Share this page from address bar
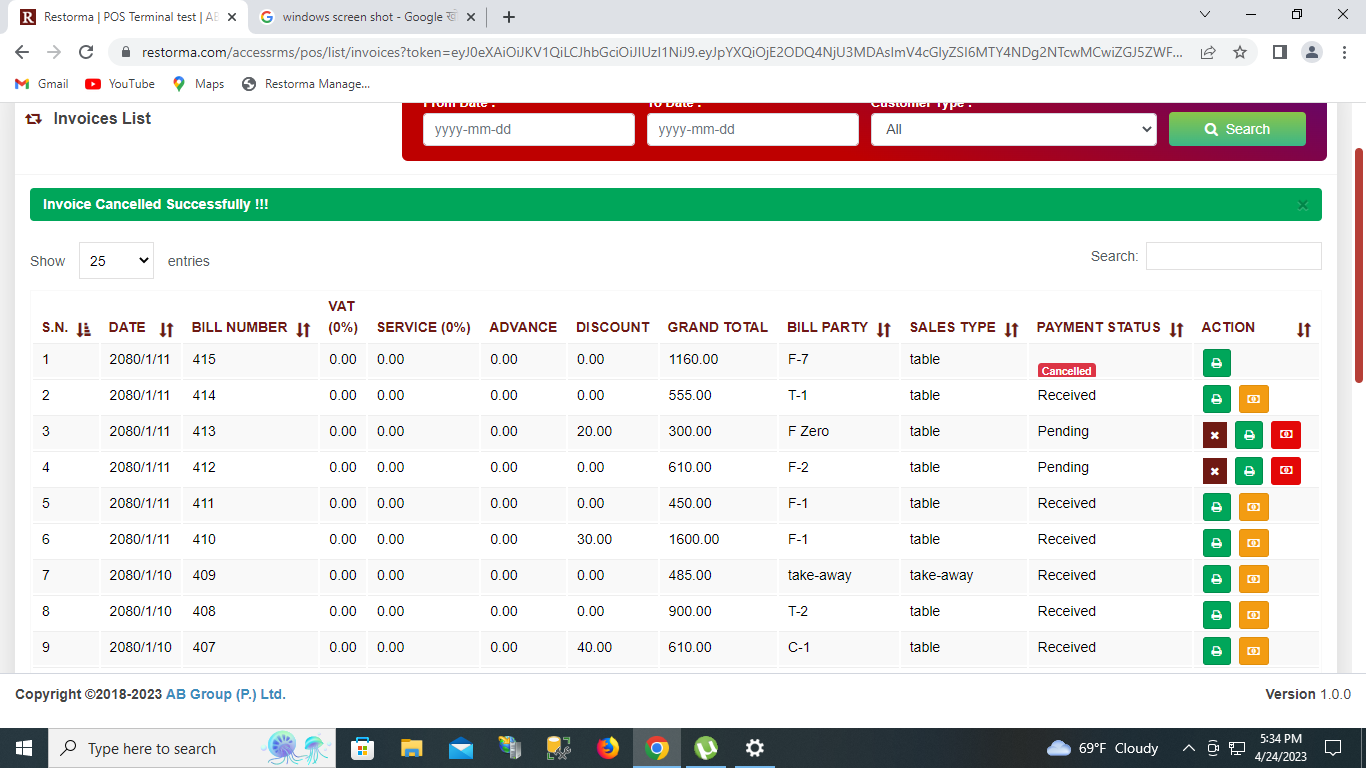This screenshot has width=1366, height=768. [x=1208, y=52]
